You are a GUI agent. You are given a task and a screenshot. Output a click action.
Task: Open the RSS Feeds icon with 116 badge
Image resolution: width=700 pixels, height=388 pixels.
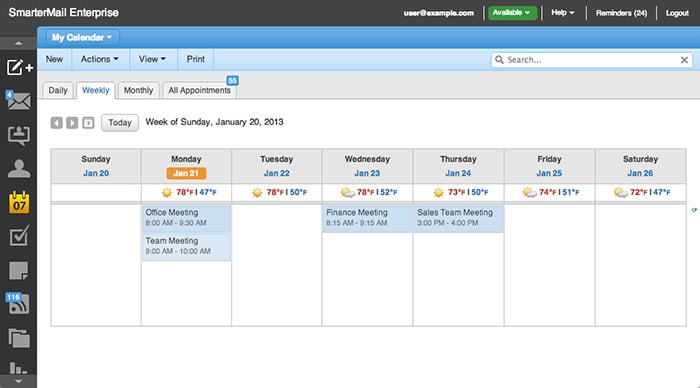click(18, 304)
